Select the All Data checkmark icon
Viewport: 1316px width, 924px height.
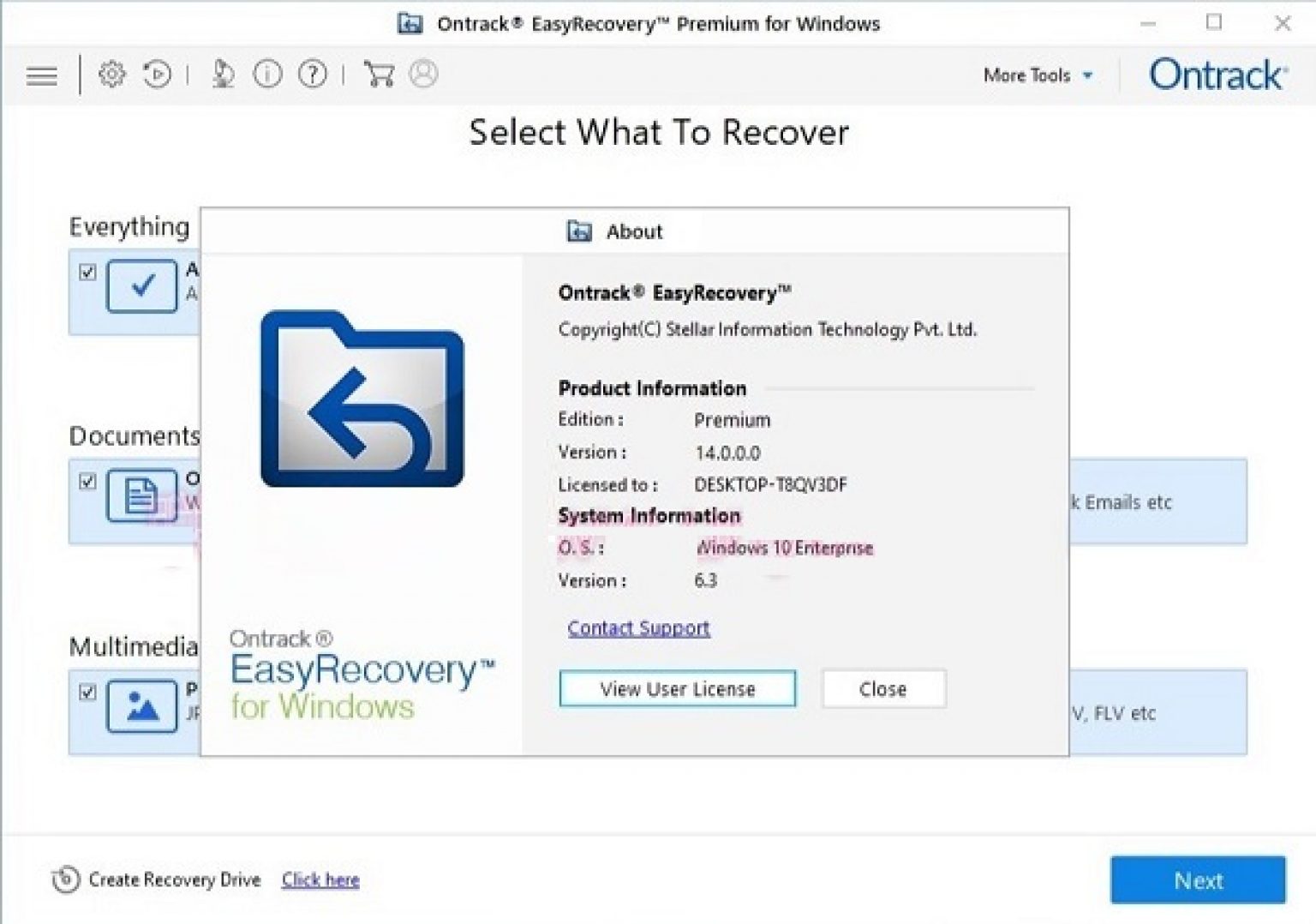(x=142, y=285)
